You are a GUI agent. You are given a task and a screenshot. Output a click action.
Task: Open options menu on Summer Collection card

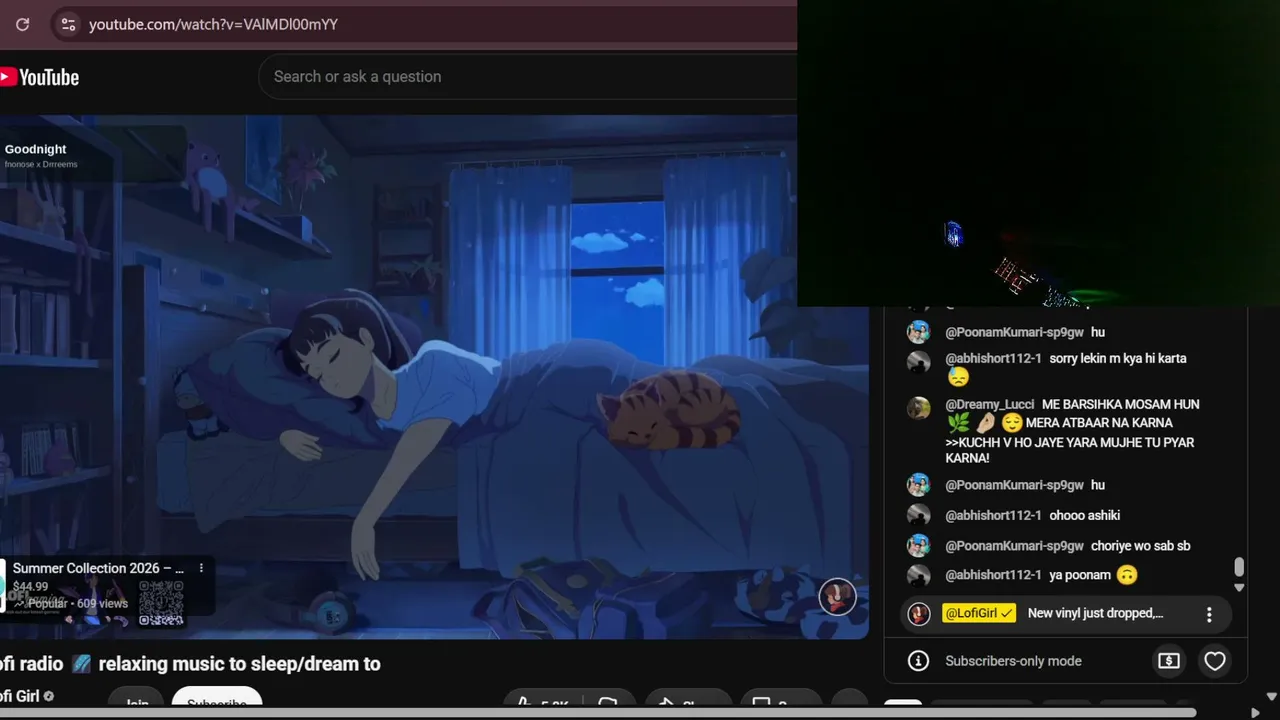(201, 568)
